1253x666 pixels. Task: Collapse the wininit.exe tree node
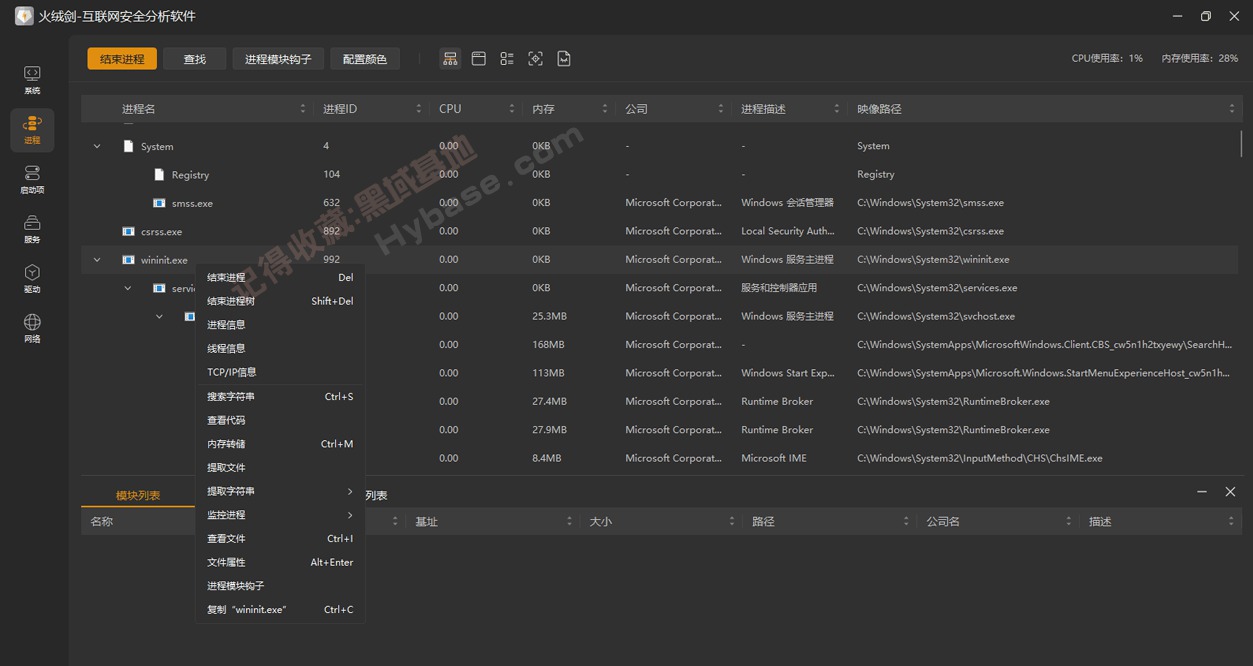tap(97, 260)
